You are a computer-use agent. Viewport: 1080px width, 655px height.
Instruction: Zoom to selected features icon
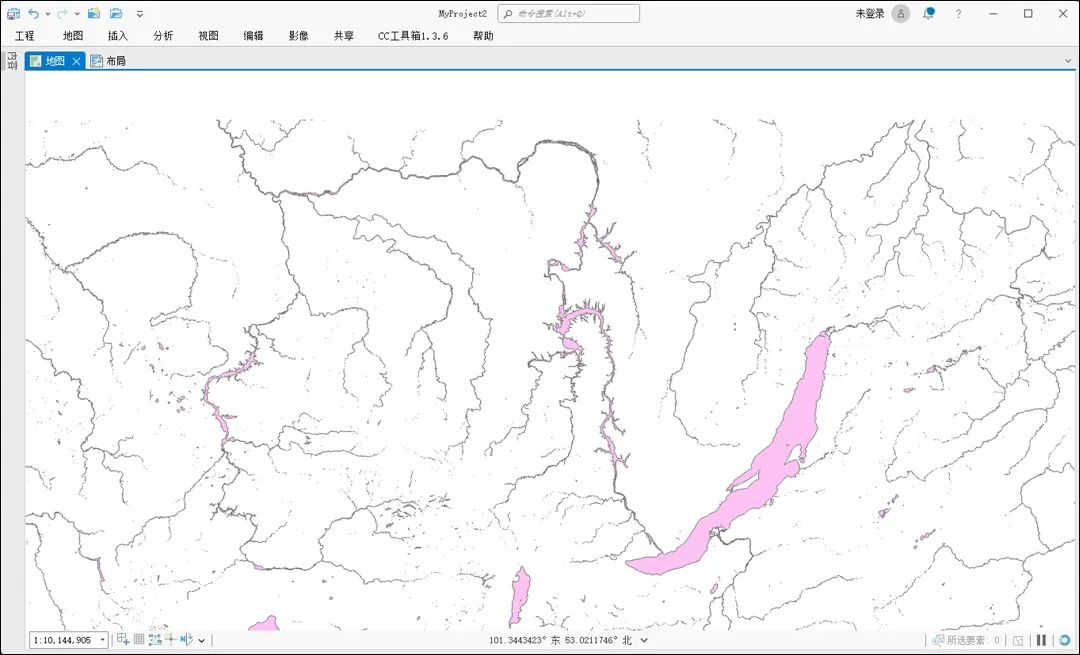1018,640
